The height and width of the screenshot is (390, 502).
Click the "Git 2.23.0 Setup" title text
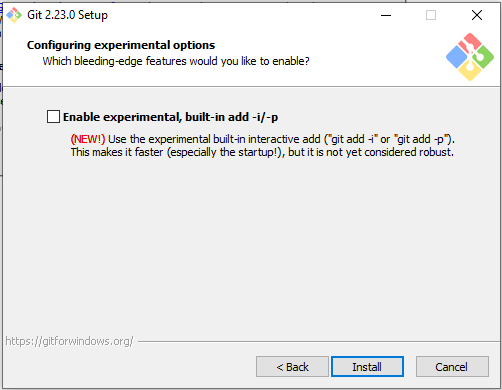(x=67, y=15)
